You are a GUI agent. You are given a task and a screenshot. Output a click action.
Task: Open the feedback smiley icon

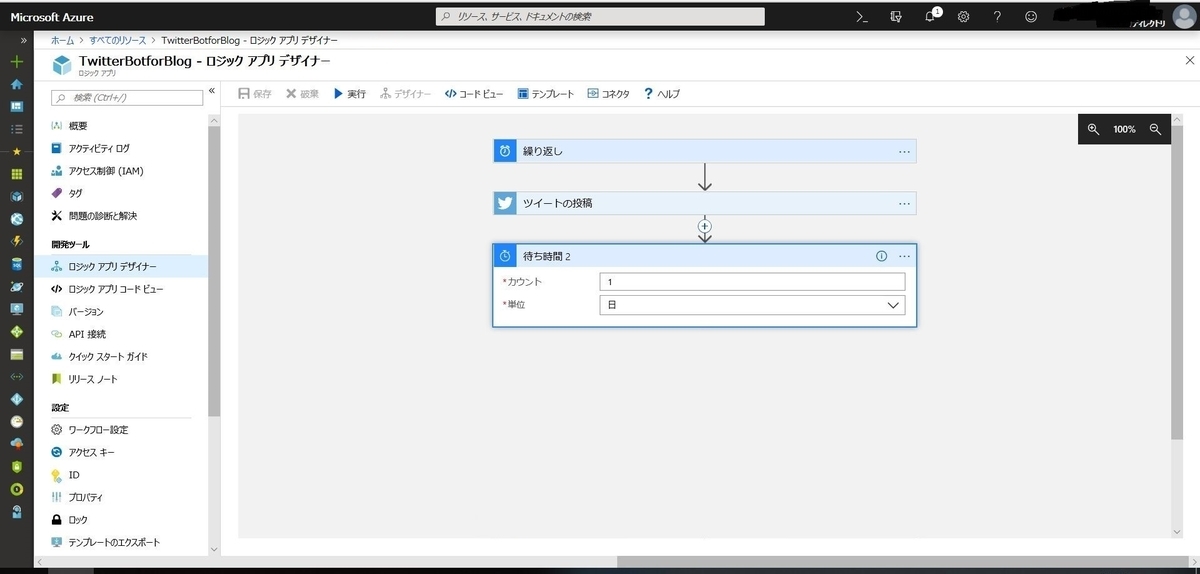1031,17
